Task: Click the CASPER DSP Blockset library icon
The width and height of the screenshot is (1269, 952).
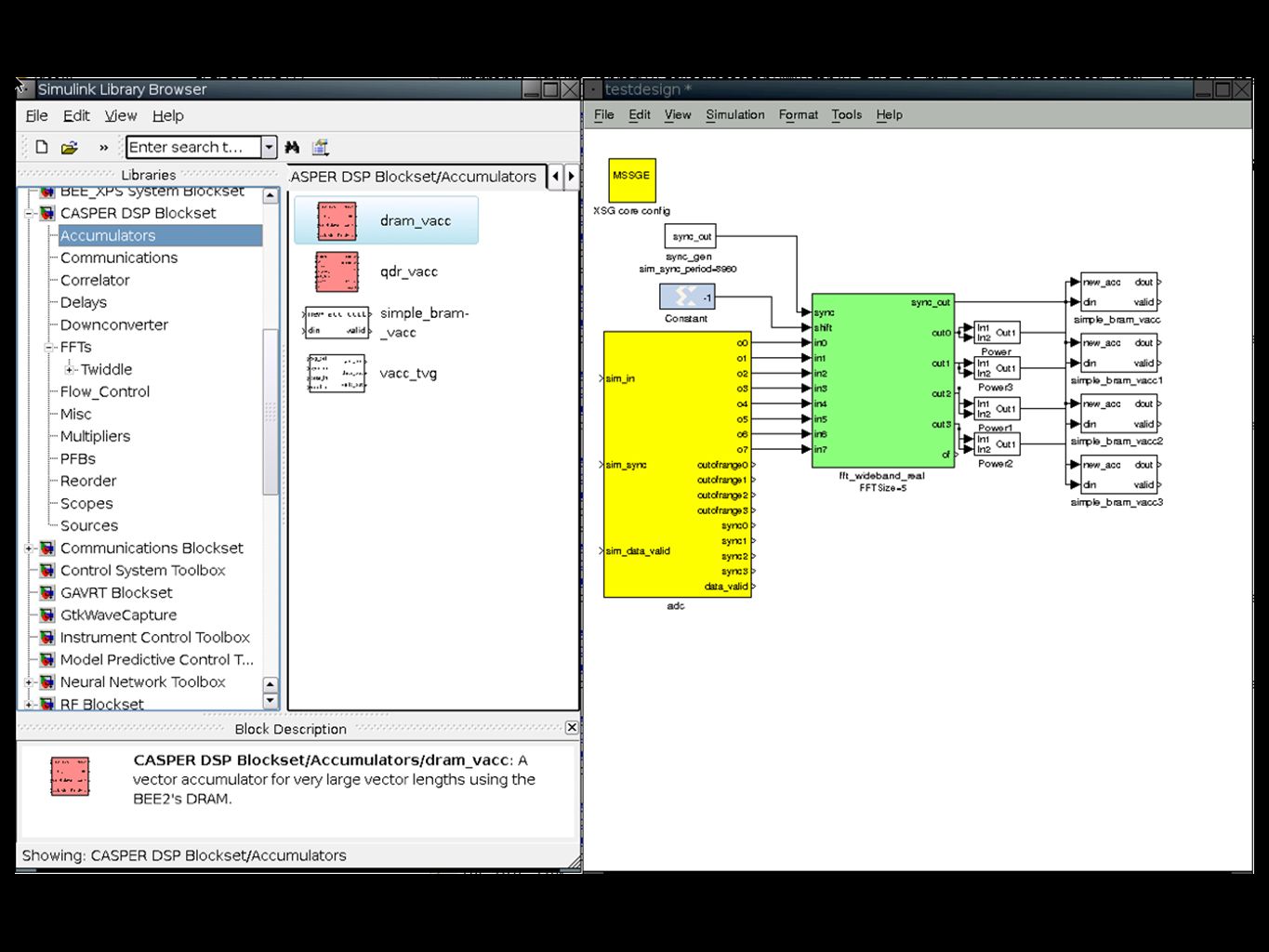Action: 46,213
